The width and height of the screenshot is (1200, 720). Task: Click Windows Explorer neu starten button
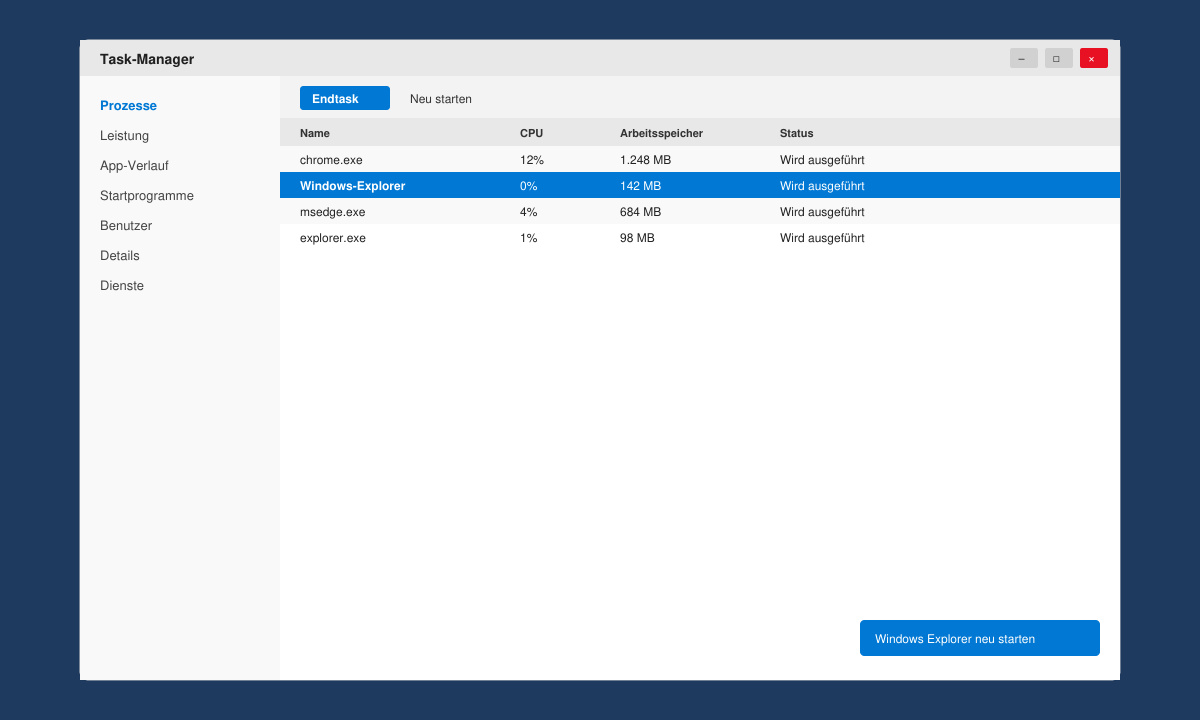pyautogui.click(x=980, y=638)
